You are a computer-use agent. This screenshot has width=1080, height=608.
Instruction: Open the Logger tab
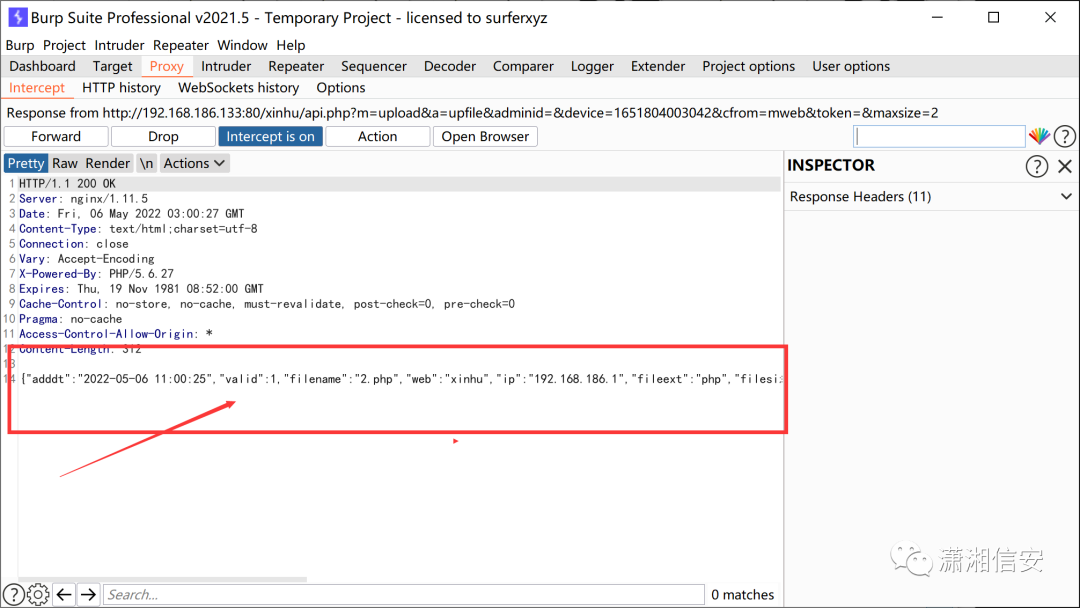click(x=592, y=66)
